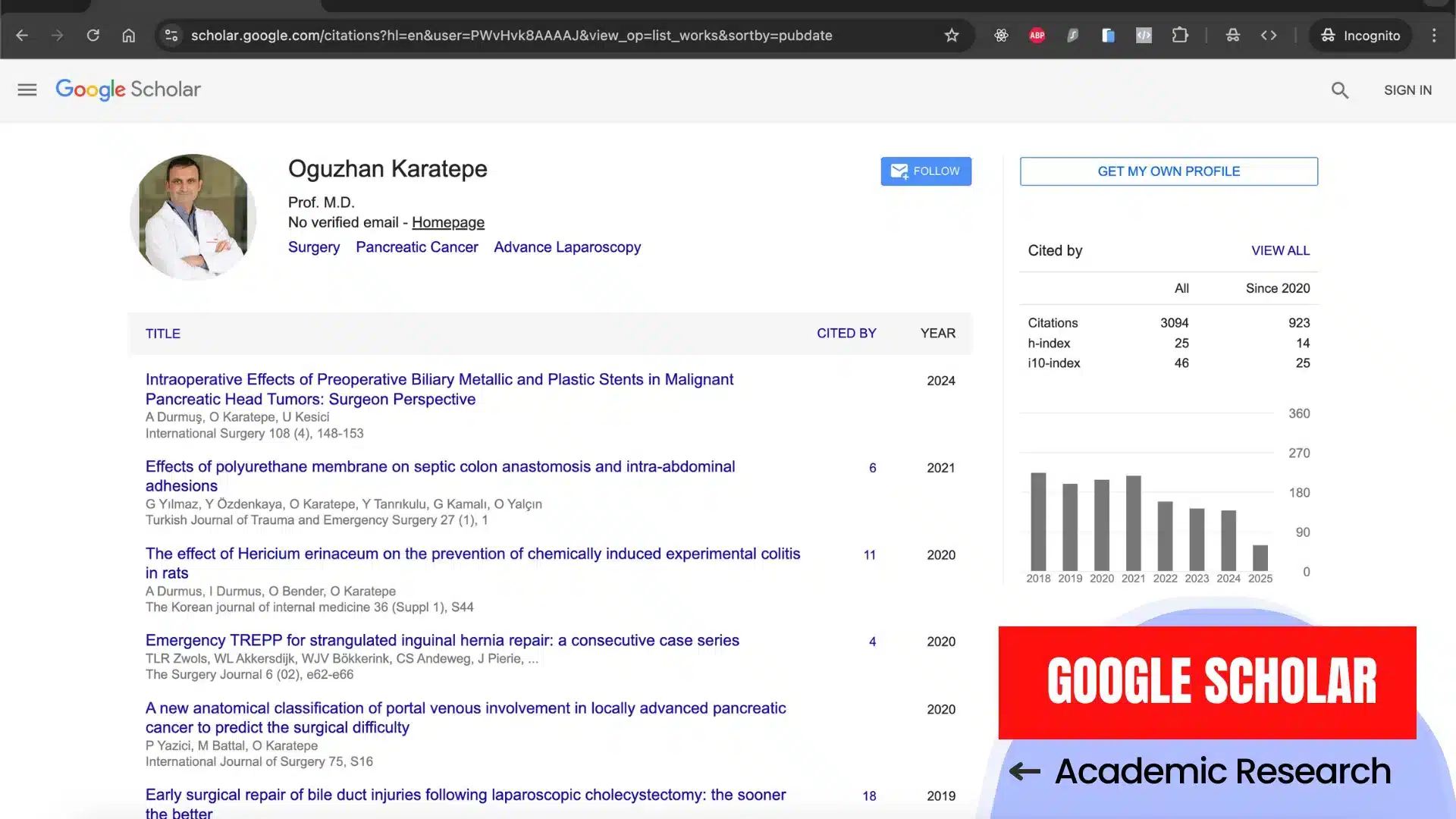Viewport: 1456px width, 819px height.
Task: Open the Chrome three-dot menu
Action: click(1434, 35)
